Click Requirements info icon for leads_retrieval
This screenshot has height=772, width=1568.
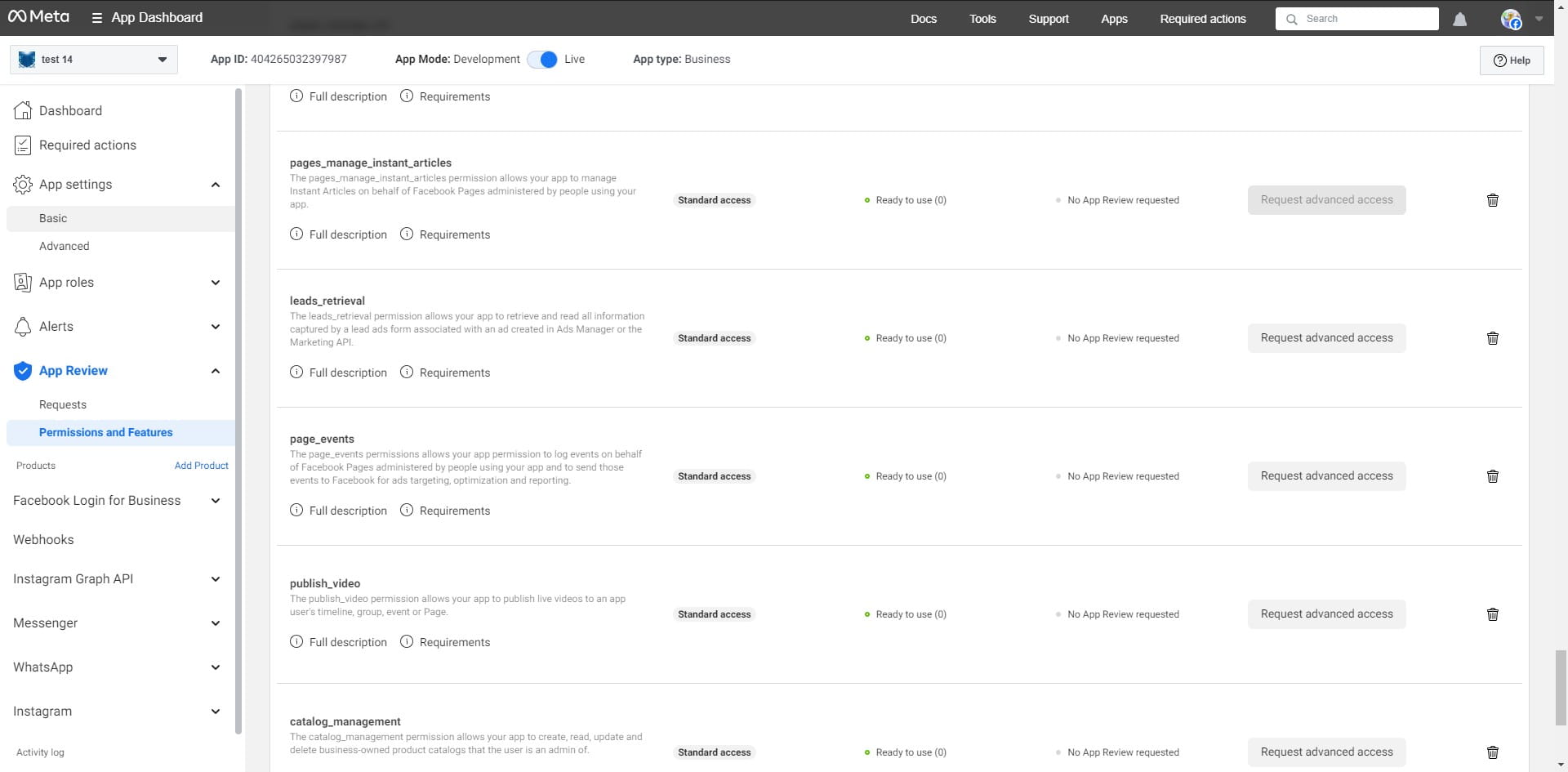coord(407,372)
